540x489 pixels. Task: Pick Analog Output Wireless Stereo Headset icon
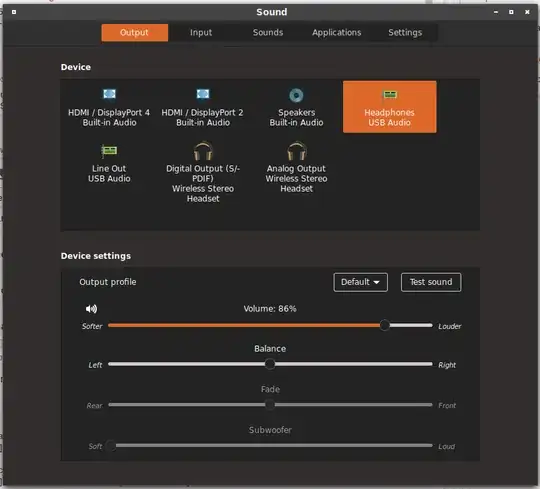[297, 151]
